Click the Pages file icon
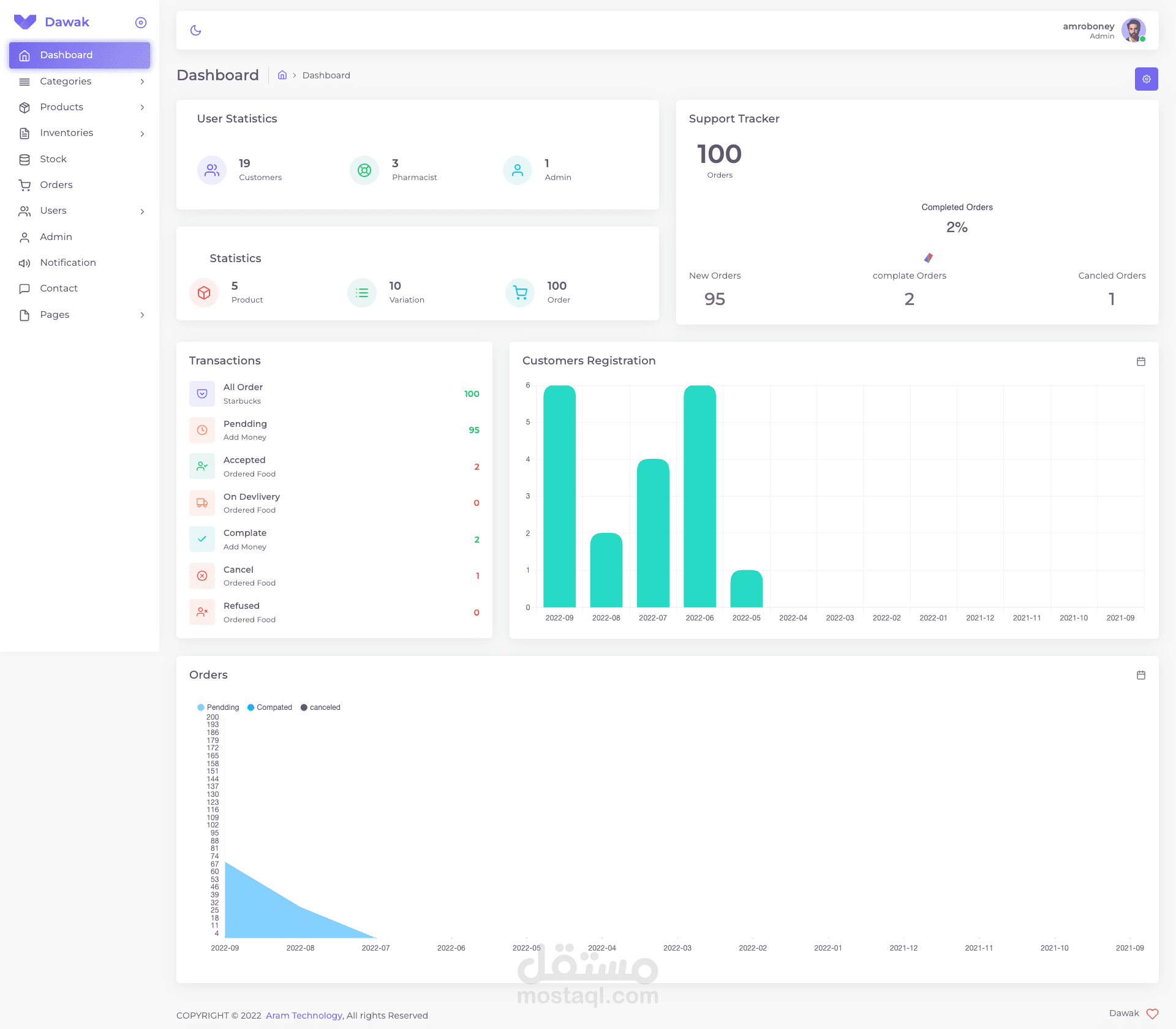This screenshot has height=1029, width=1176. (x=24, y=315)
